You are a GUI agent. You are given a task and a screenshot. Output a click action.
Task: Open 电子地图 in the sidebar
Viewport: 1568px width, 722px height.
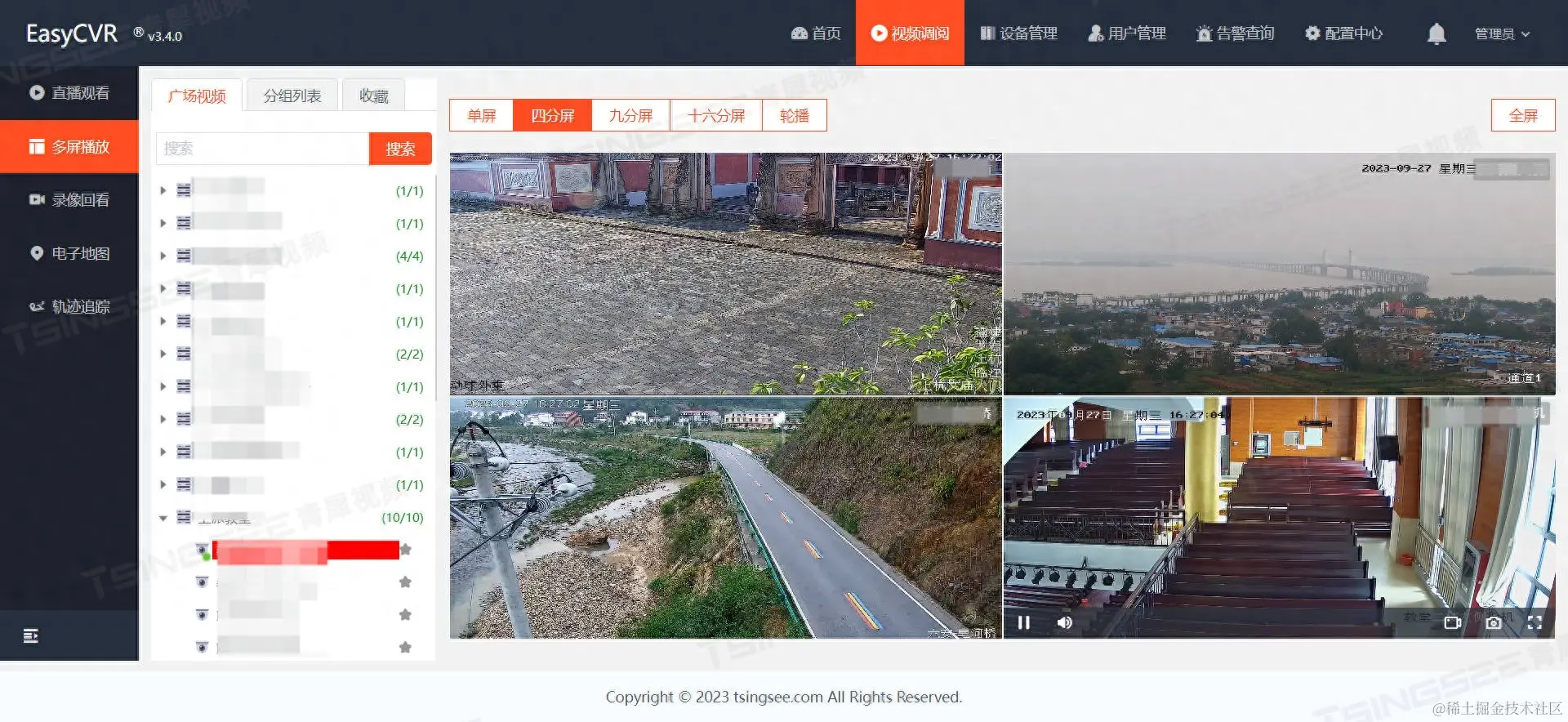69,253
